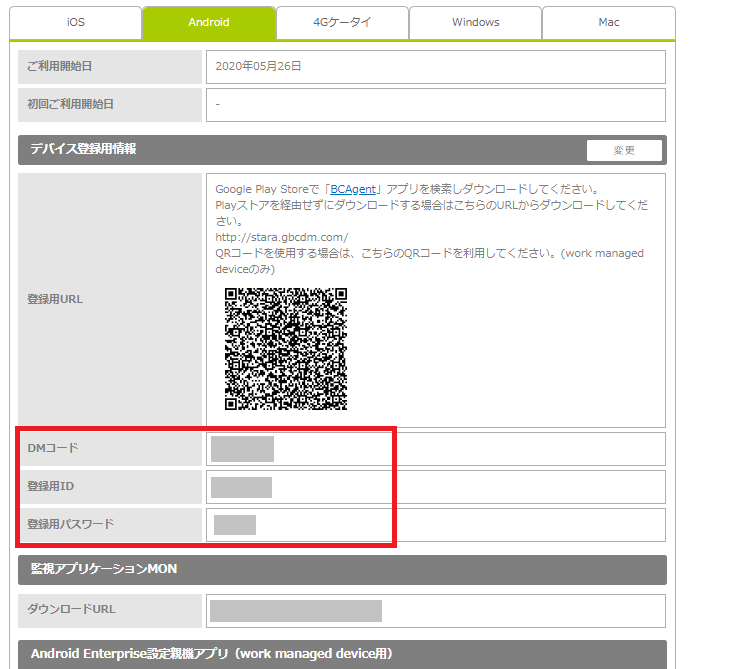Click the registration QR code image
Viewport: 739px width, 669px height.
[285, 349]
